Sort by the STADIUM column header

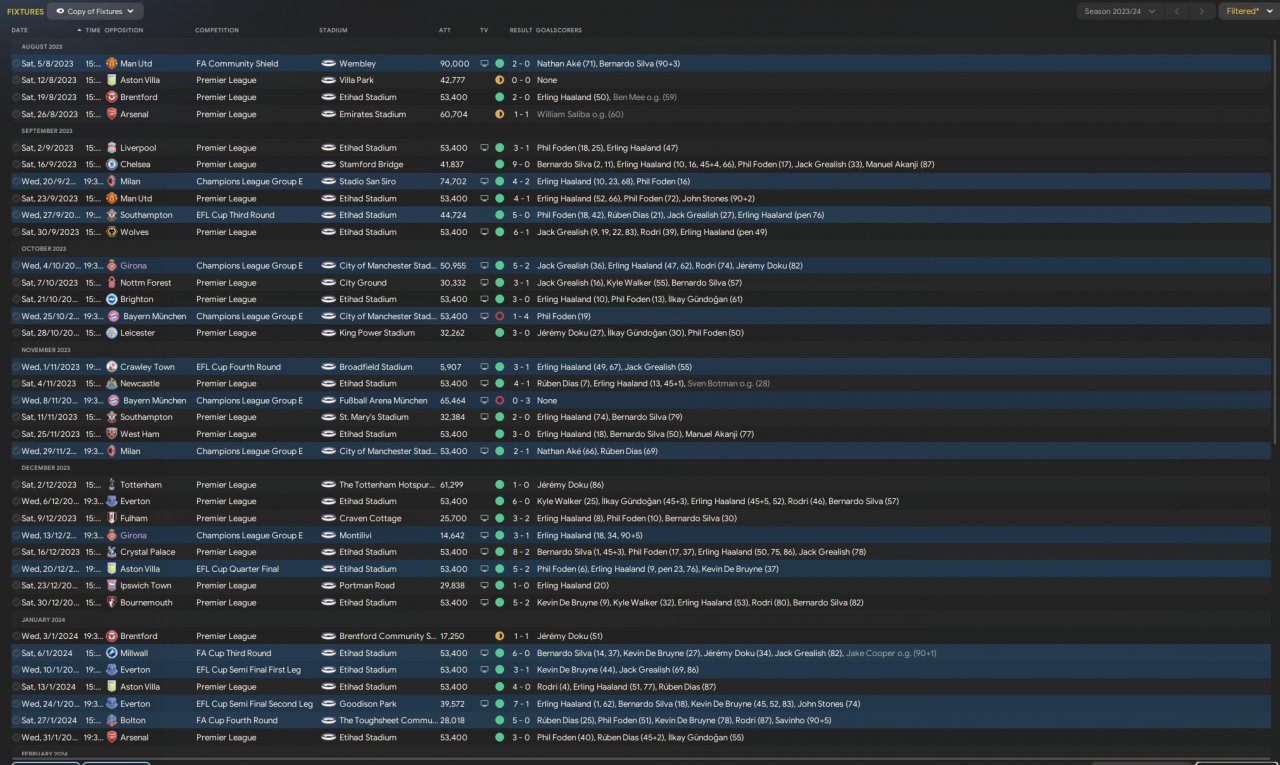click(x=333, y=30)
